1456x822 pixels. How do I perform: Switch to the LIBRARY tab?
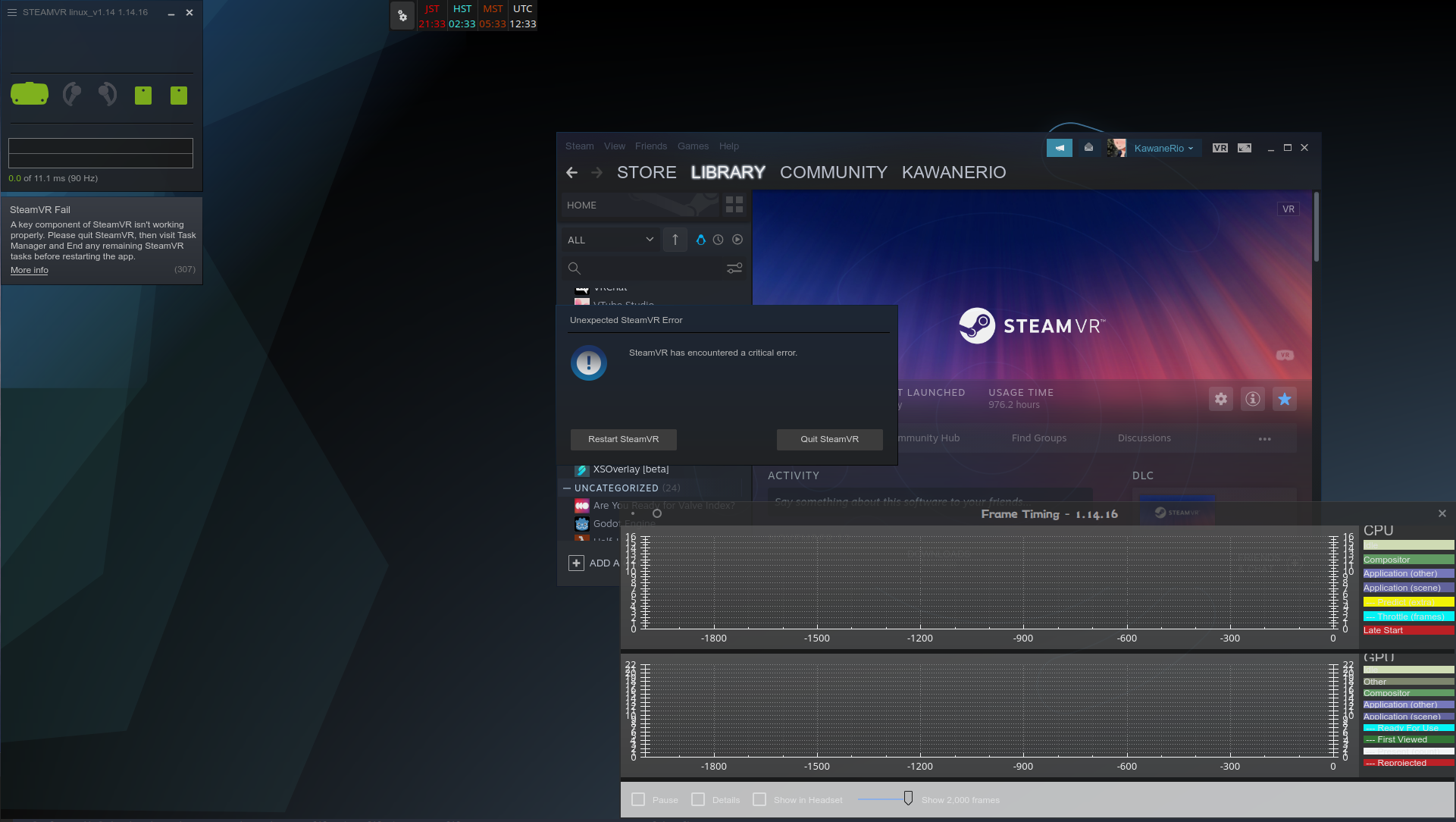728,173
